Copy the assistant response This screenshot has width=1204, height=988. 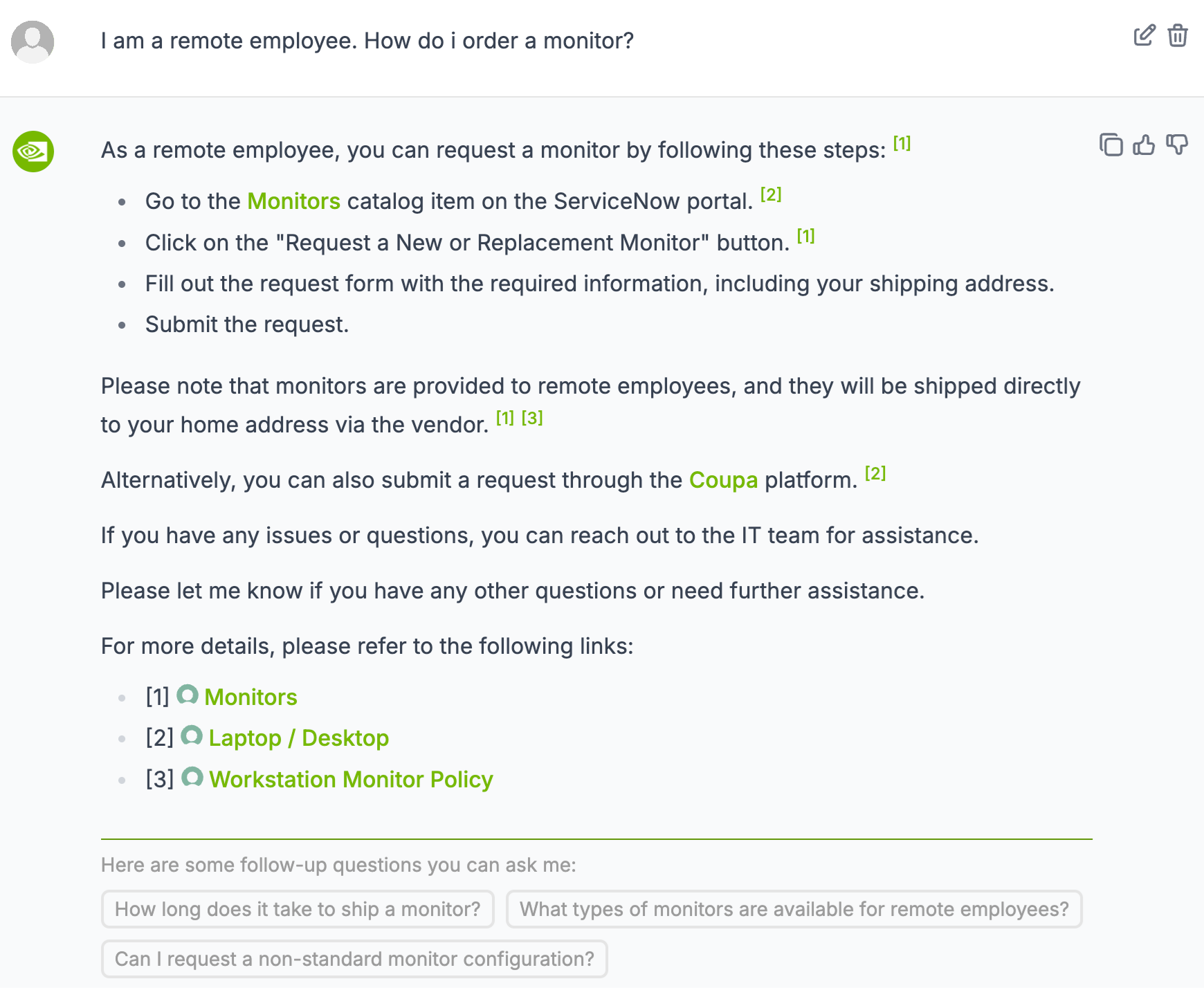point(1111,145)
